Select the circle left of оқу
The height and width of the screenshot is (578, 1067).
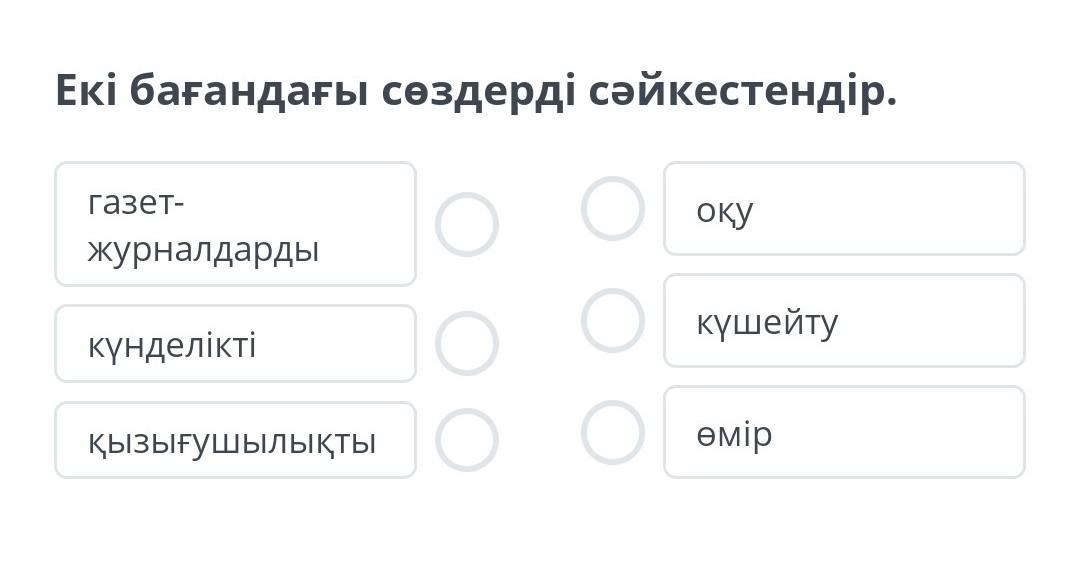pos(612,208)
